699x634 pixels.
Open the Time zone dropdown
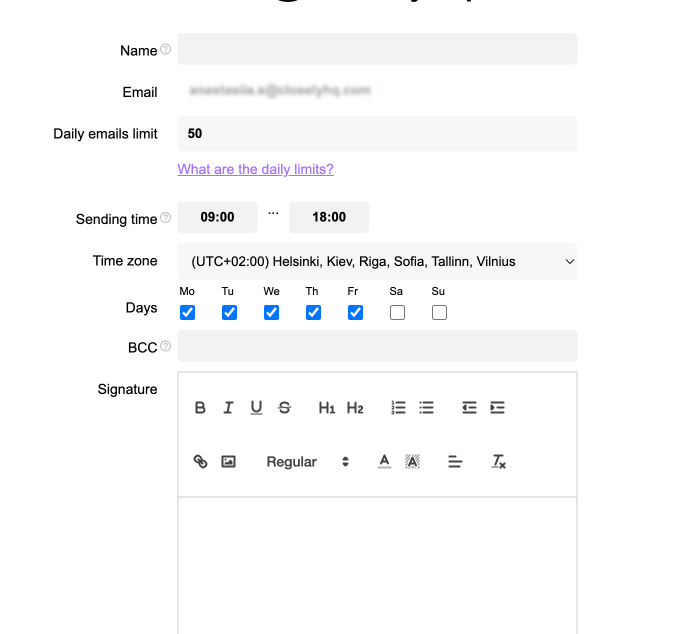tap(377, 261)
